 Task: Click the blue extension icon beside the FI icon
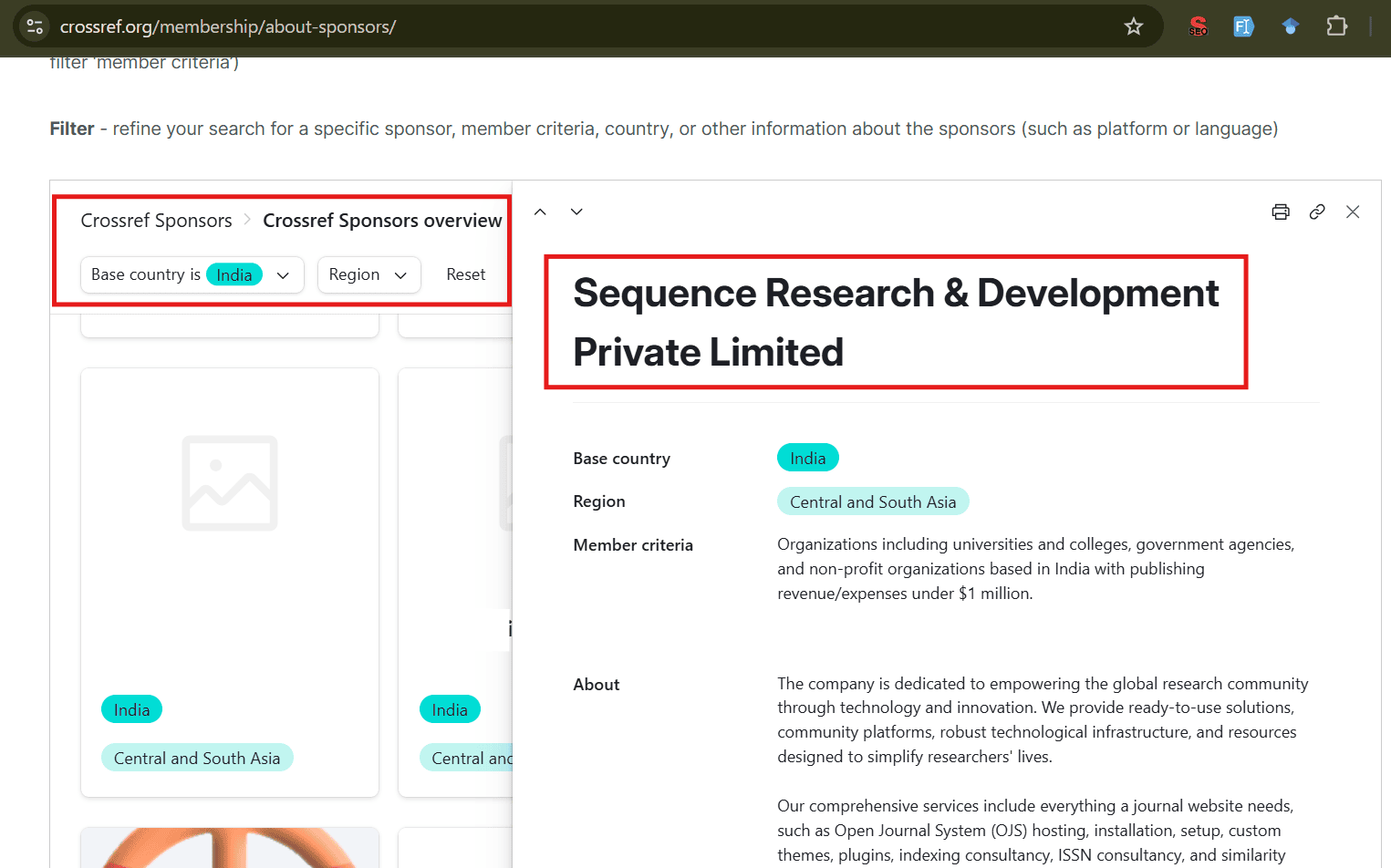1290,26
